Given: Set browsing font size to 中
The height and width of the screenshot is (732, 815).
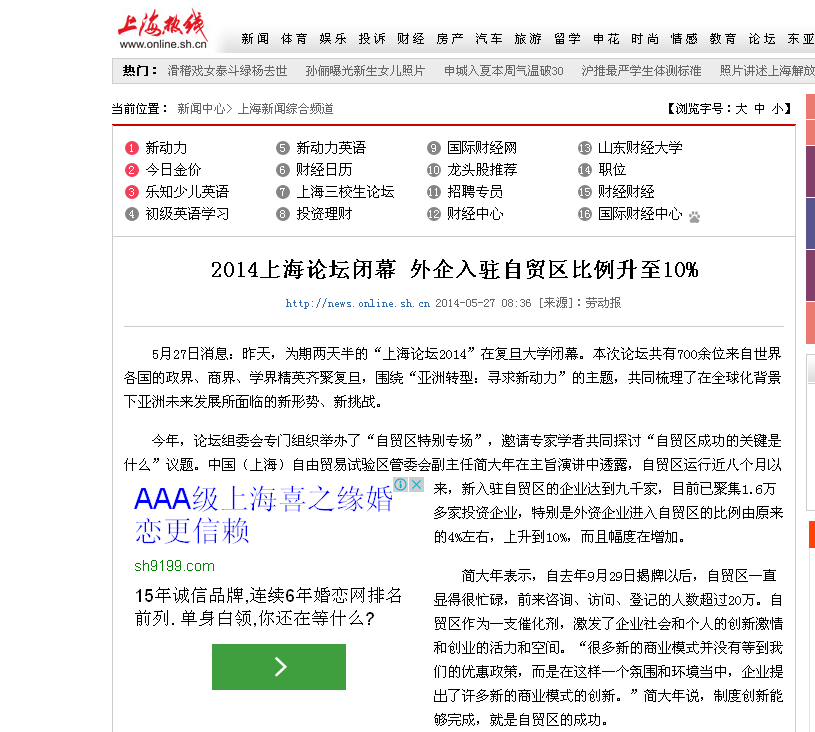Looking at the screenshot, I should 759,109.
